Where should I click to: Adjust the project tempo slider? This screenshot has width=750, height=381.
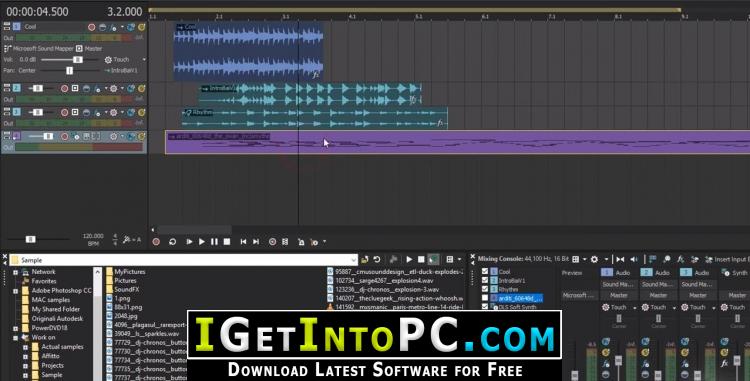[30, 239]
